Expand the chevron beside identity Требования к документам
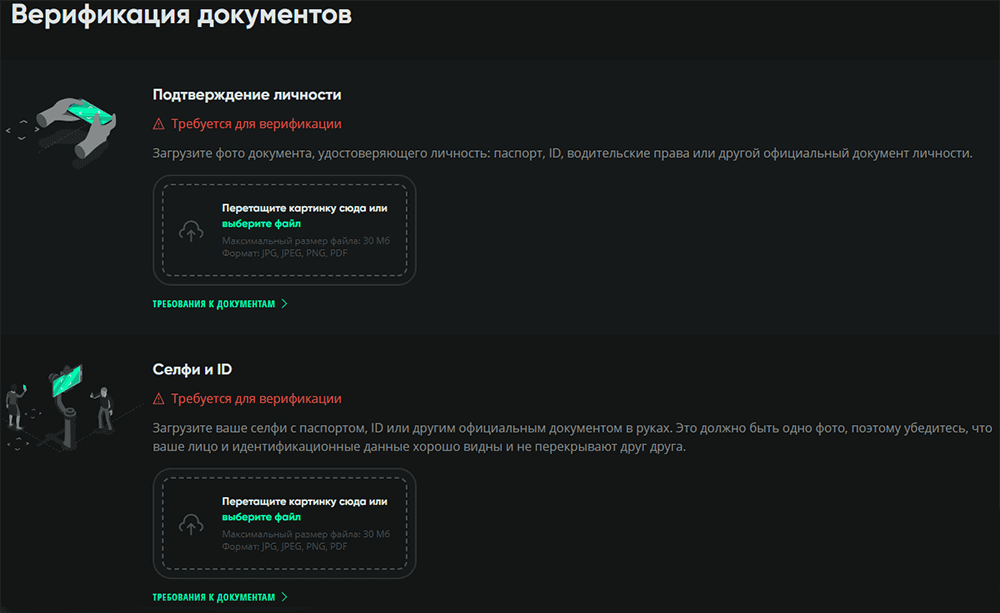 click(x=284, y=304)
